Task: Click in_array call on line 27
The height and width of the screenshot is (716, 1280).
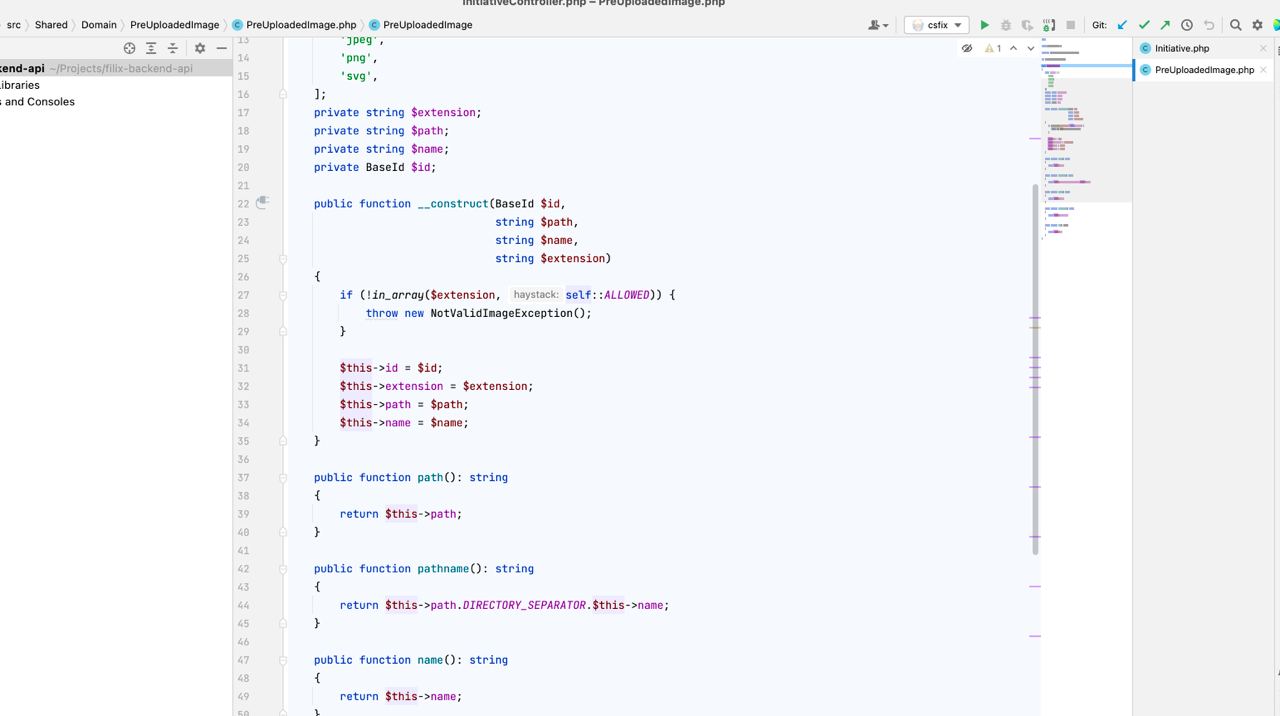Action: [x=398, y=295]
